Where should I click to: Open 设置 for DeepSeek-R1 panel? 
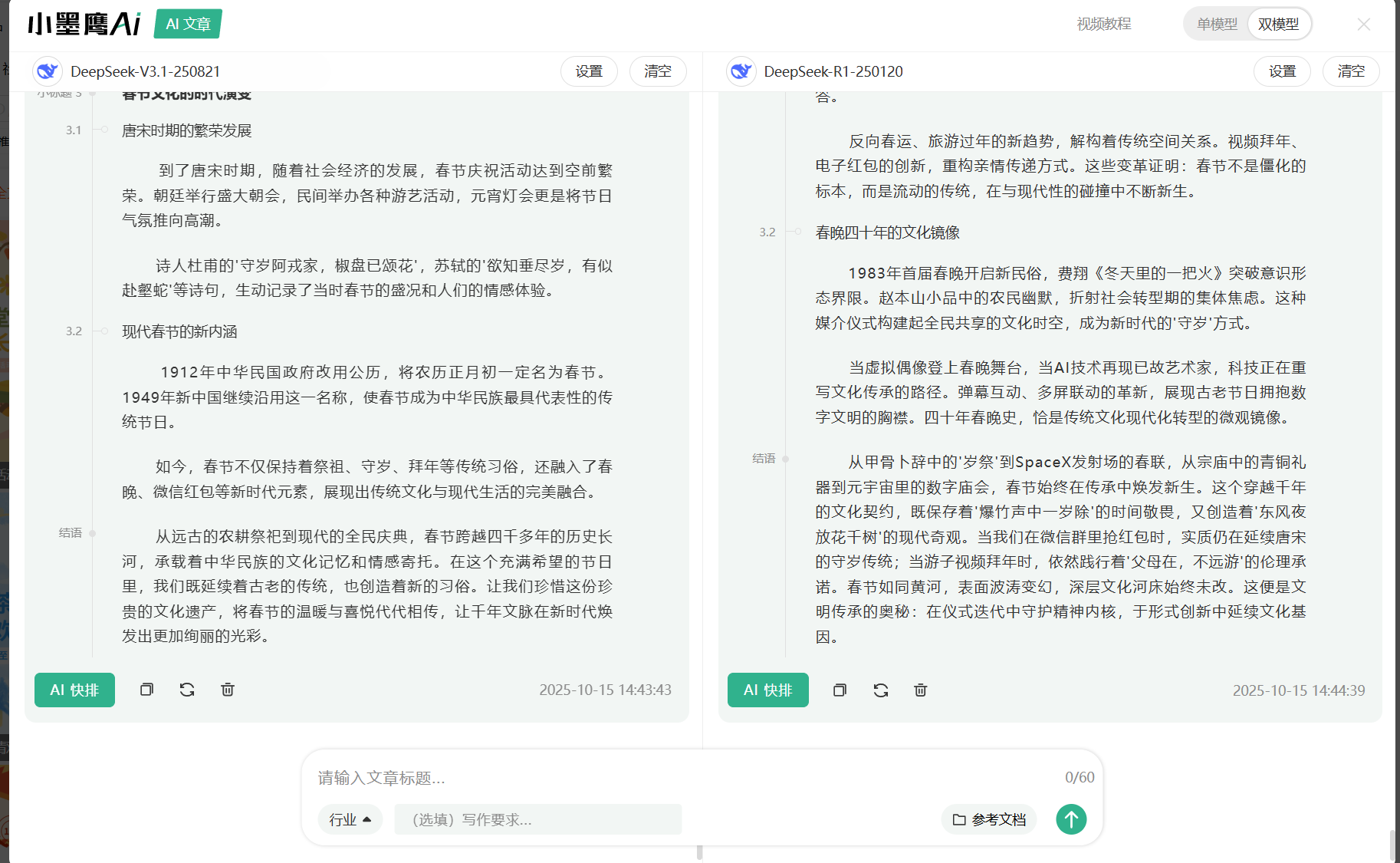tap(1282, 71)
